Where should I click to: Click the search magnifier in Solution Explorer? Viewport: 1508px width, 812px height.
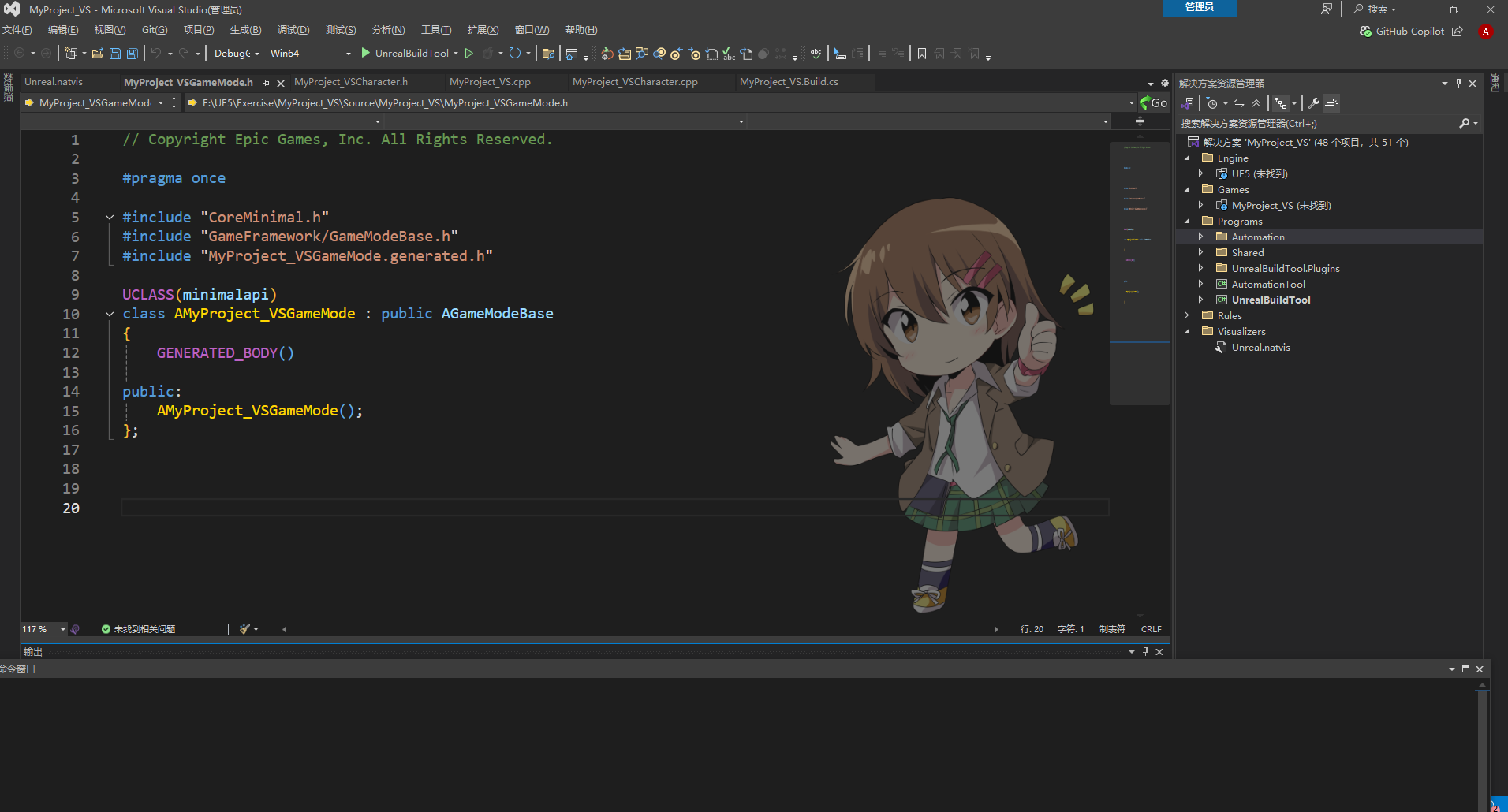(1465, 123)
